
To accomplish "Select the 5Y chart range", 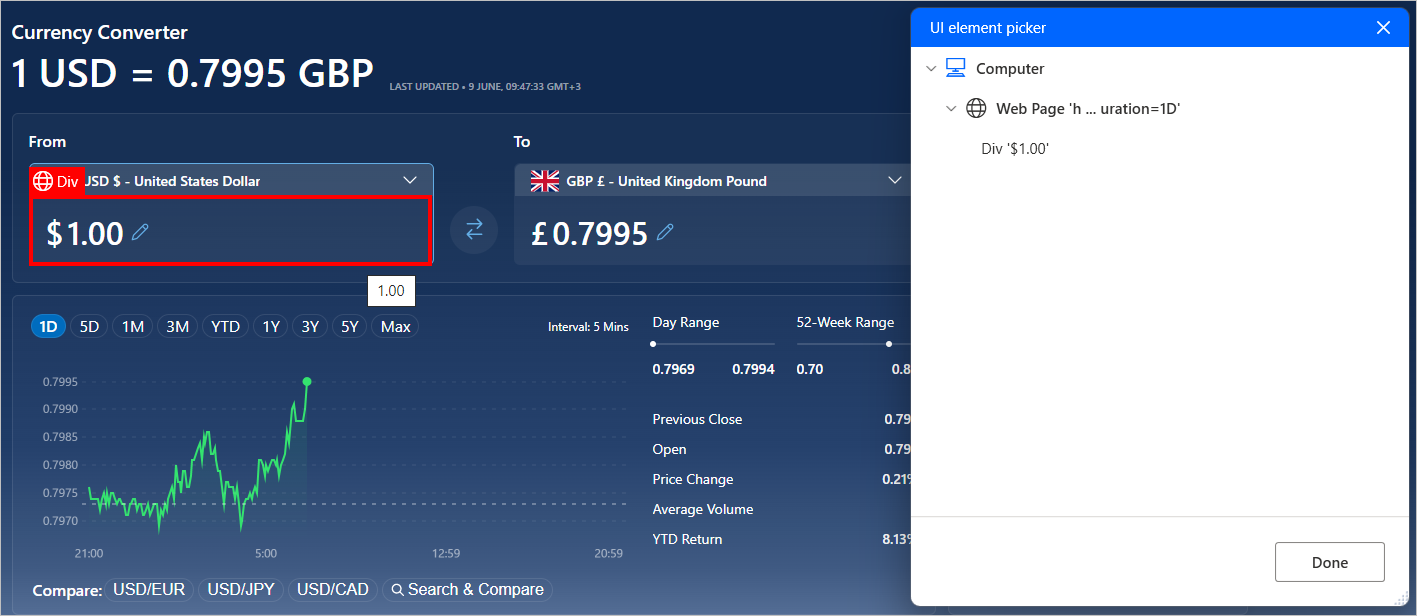I will pyautogui.click(x=349, y=326).
